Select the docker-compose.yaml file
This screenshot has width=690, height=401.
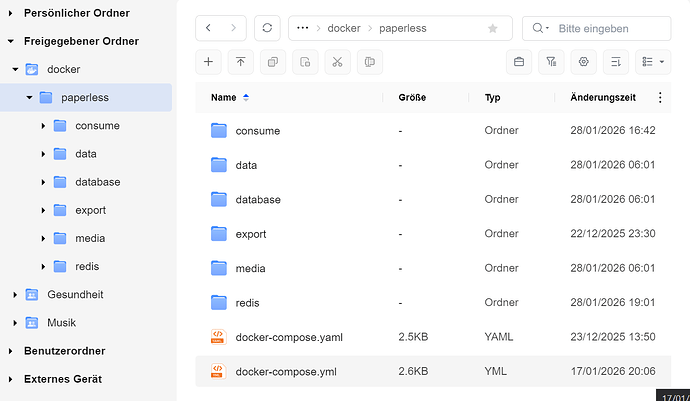coord(289,337)
